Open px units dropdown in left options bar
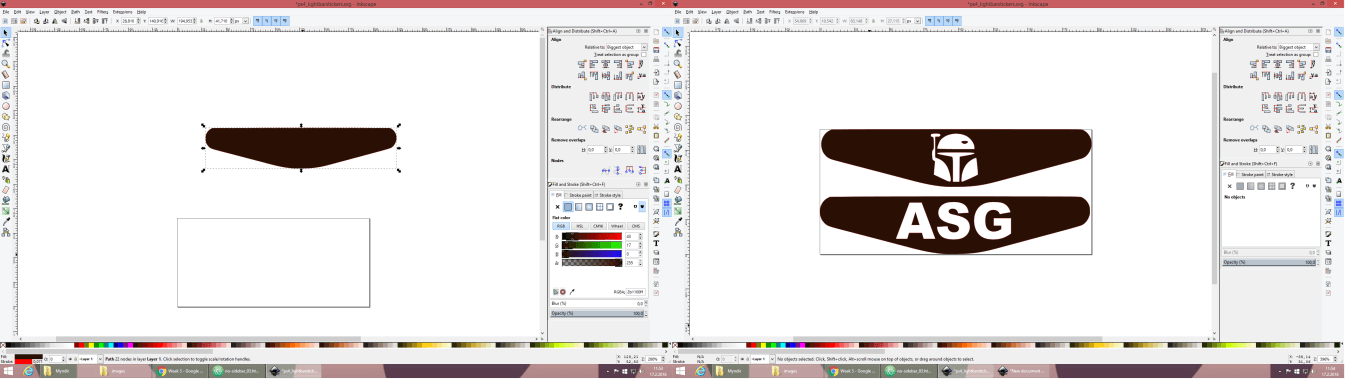Image resolution: width=1345 pixels, height=379 pixels. (x=241, y=21)
